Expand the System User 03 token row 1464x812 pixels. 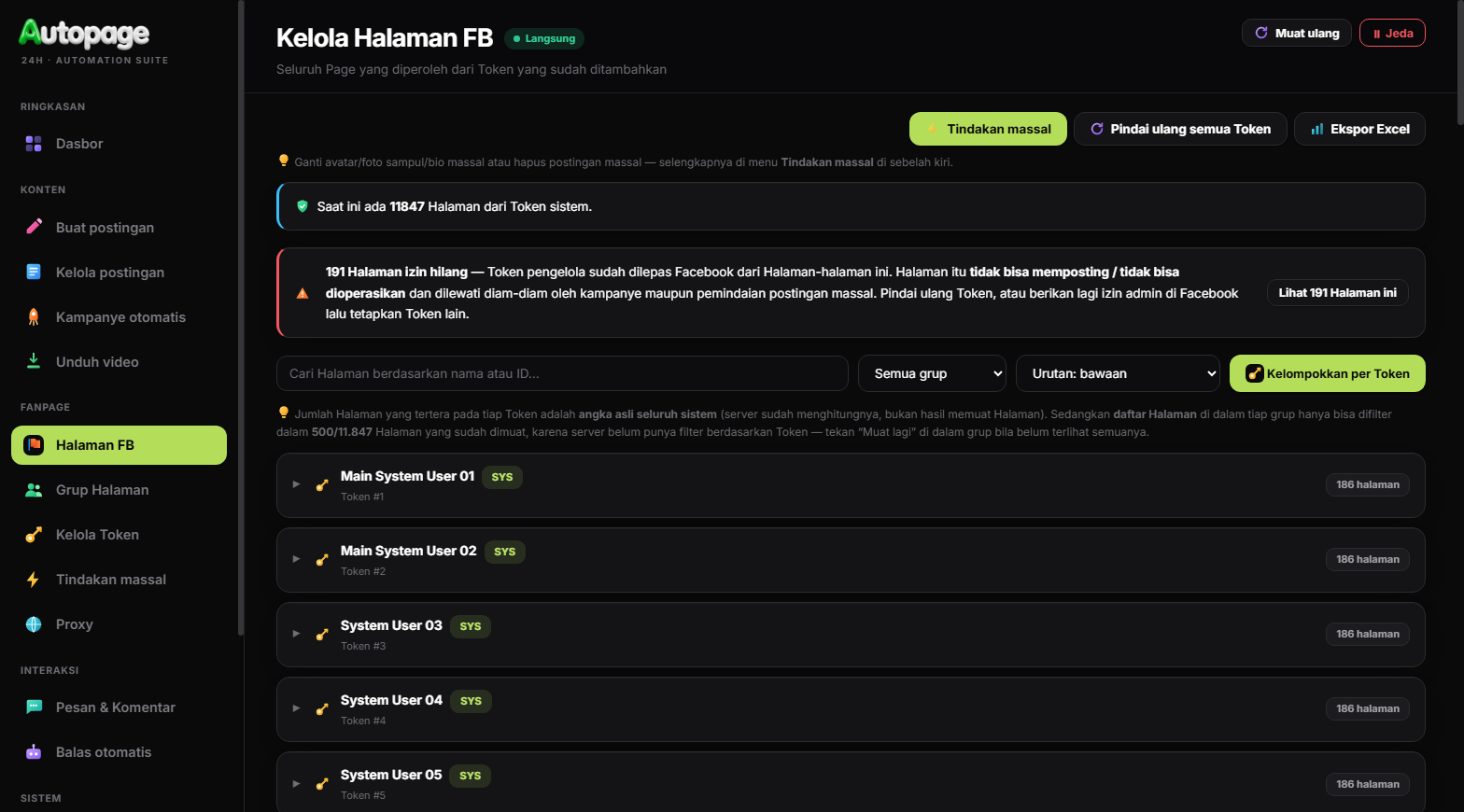(x=851, y=635)
